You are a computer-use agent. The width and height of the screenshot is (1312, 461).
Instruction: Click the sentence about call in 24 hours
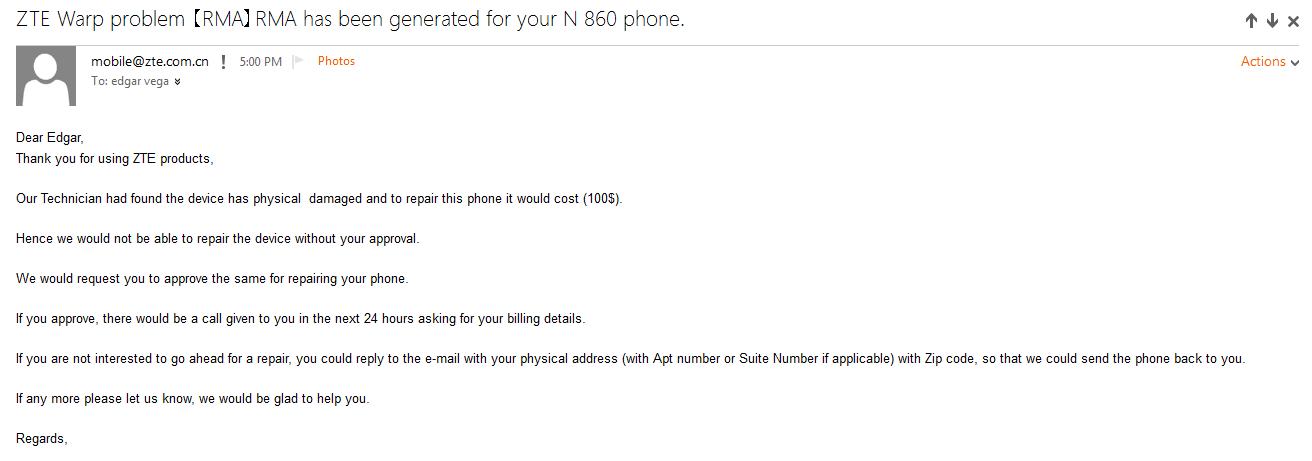pos(301,319)
